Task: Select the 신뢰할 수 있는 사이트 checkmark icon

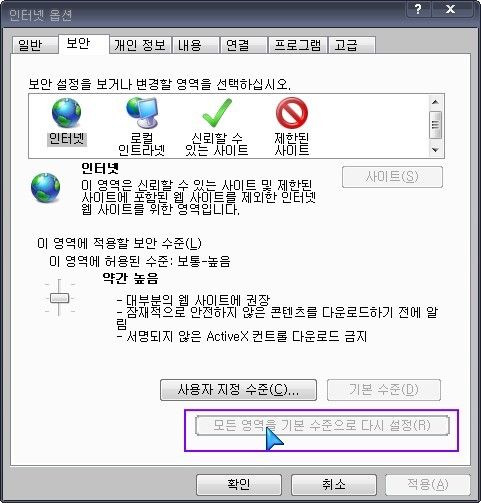Action: [x=217, y=113]
